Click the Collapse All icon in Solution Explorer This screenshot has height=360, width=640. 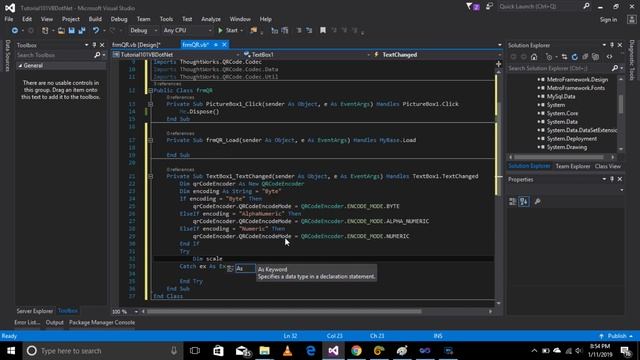click(x=585, y=57)
